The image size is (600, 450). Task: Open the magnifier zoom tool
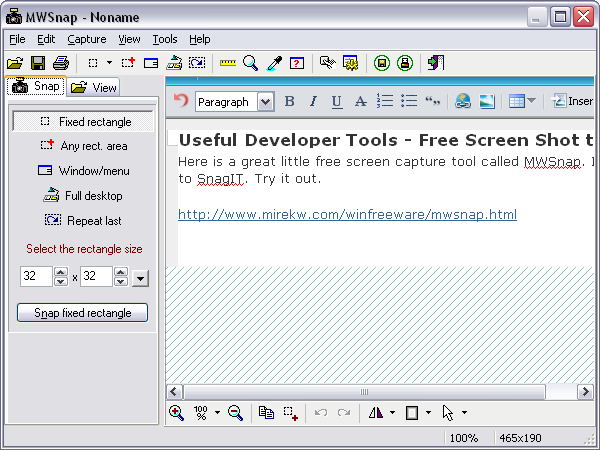coord(251,63)
